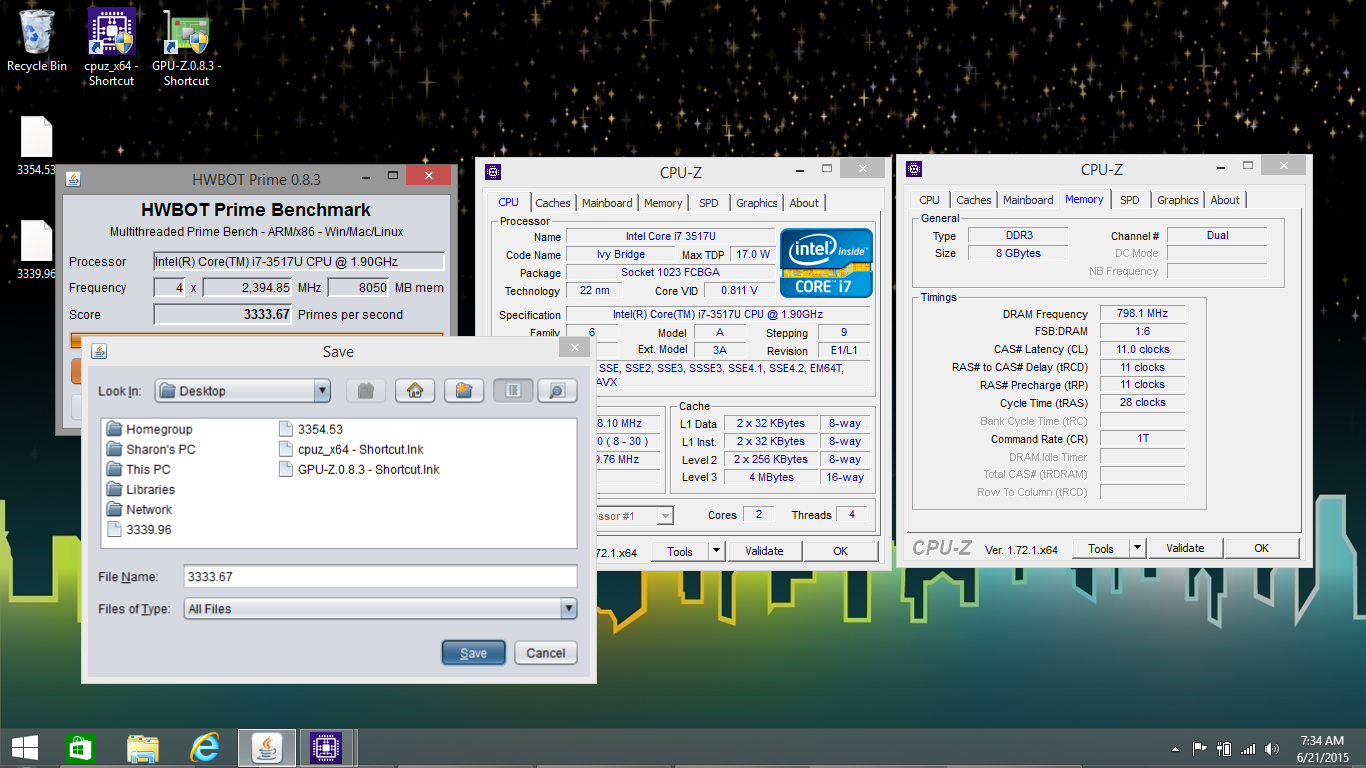Create New Folder in Save dialog

tap(464, 391)
